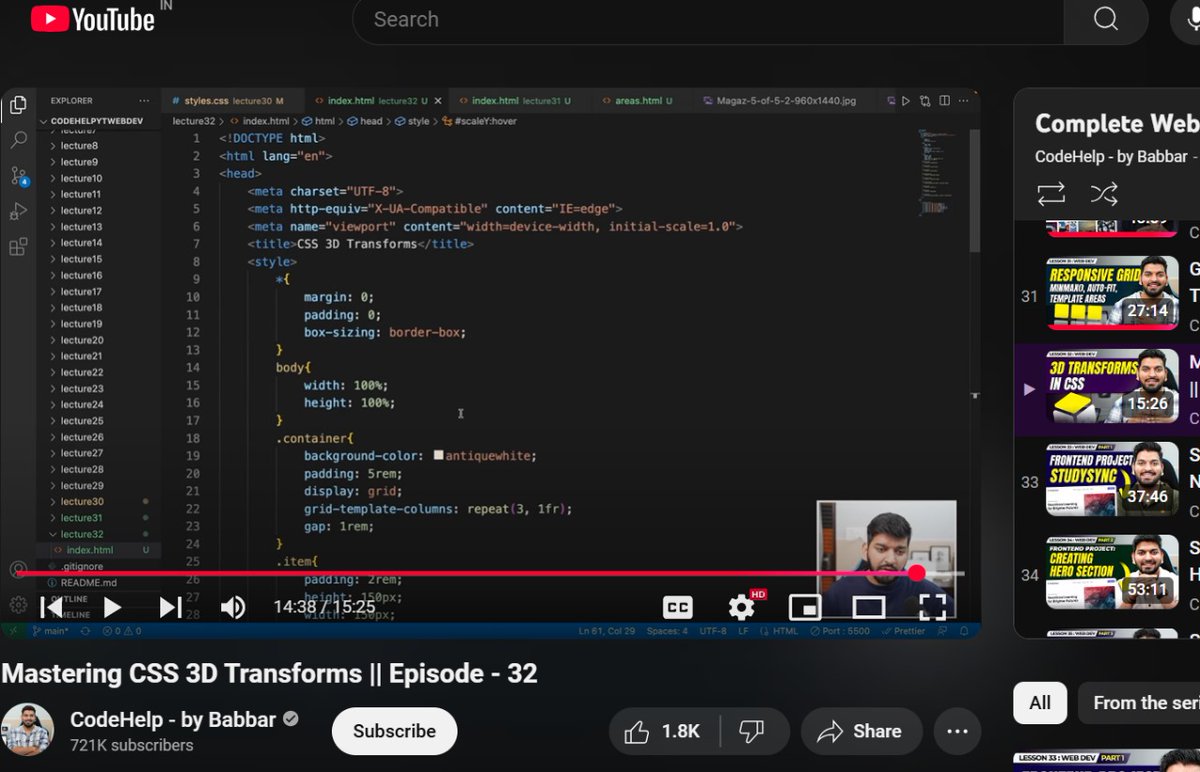The image size is (1200, 772).
Task: Toggle playlist loop icon
Action: click(x=1051, y=193)
